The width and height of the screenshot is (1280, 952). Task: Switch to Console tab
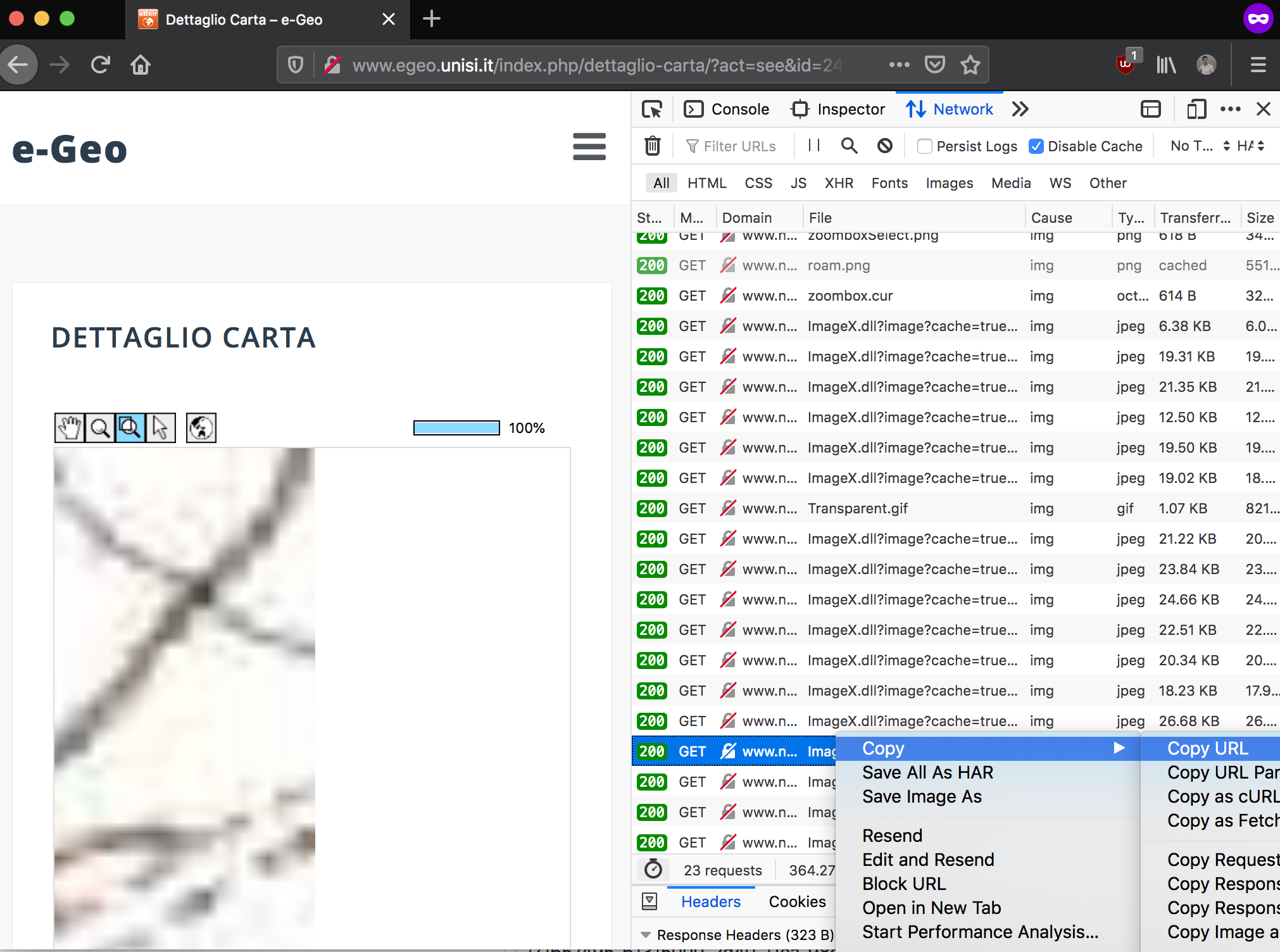coord(726,110)
